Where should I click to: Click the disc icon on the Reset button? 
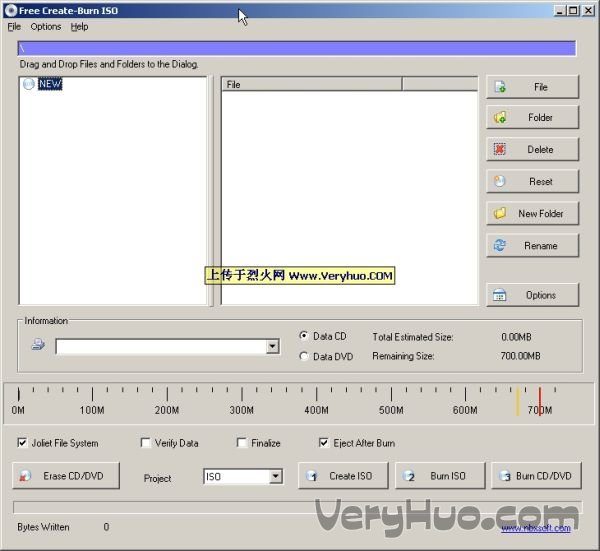[x=500, y=181]
